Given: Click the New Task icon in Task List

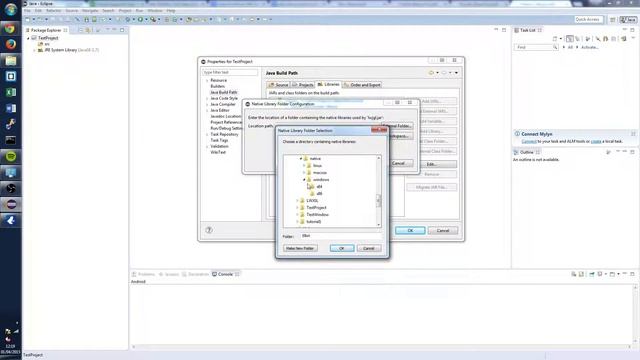Looking at the screenshot, I should (555, 39).
